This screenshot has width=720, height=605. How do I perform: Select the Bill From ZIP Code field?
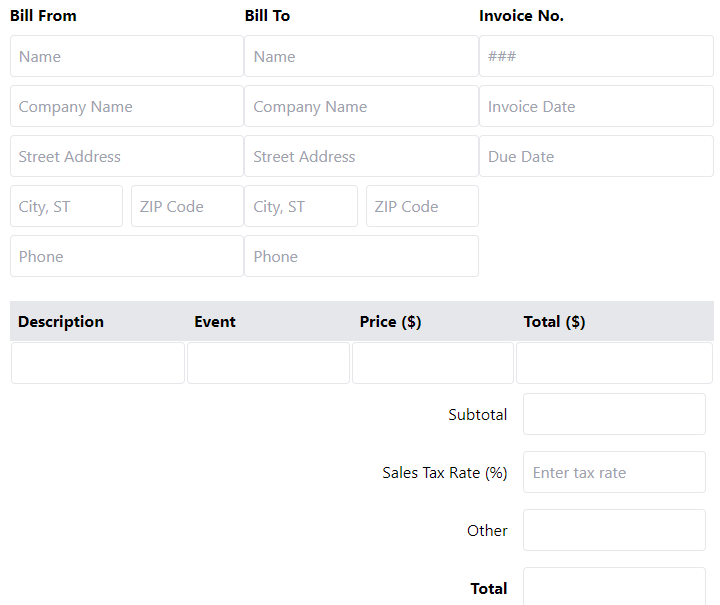tap(187, 206)
